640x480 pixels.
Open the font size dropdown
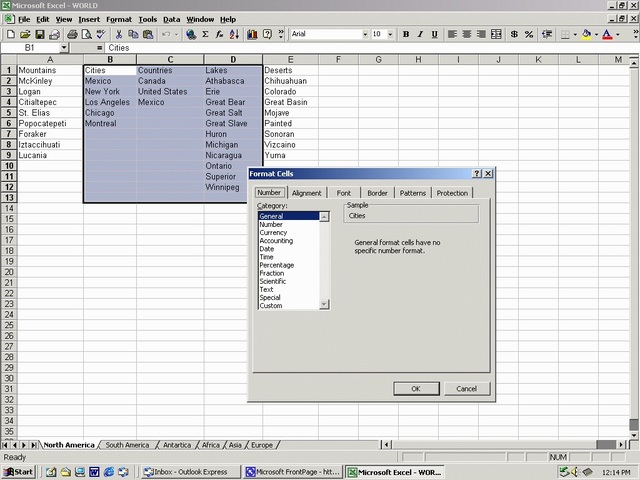click(390, 34)
